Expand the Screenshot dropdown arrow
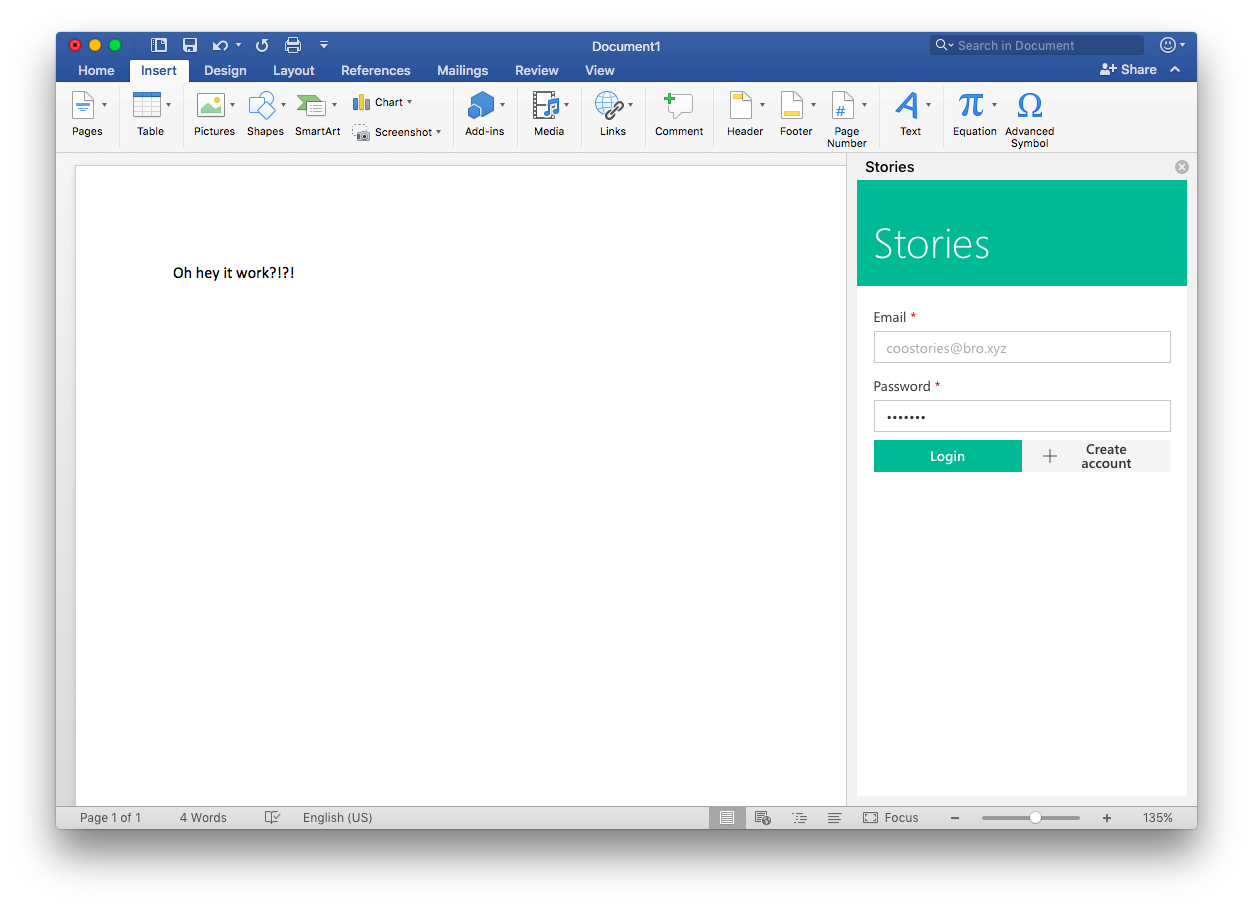1253x909 pixels. [438, 132]
